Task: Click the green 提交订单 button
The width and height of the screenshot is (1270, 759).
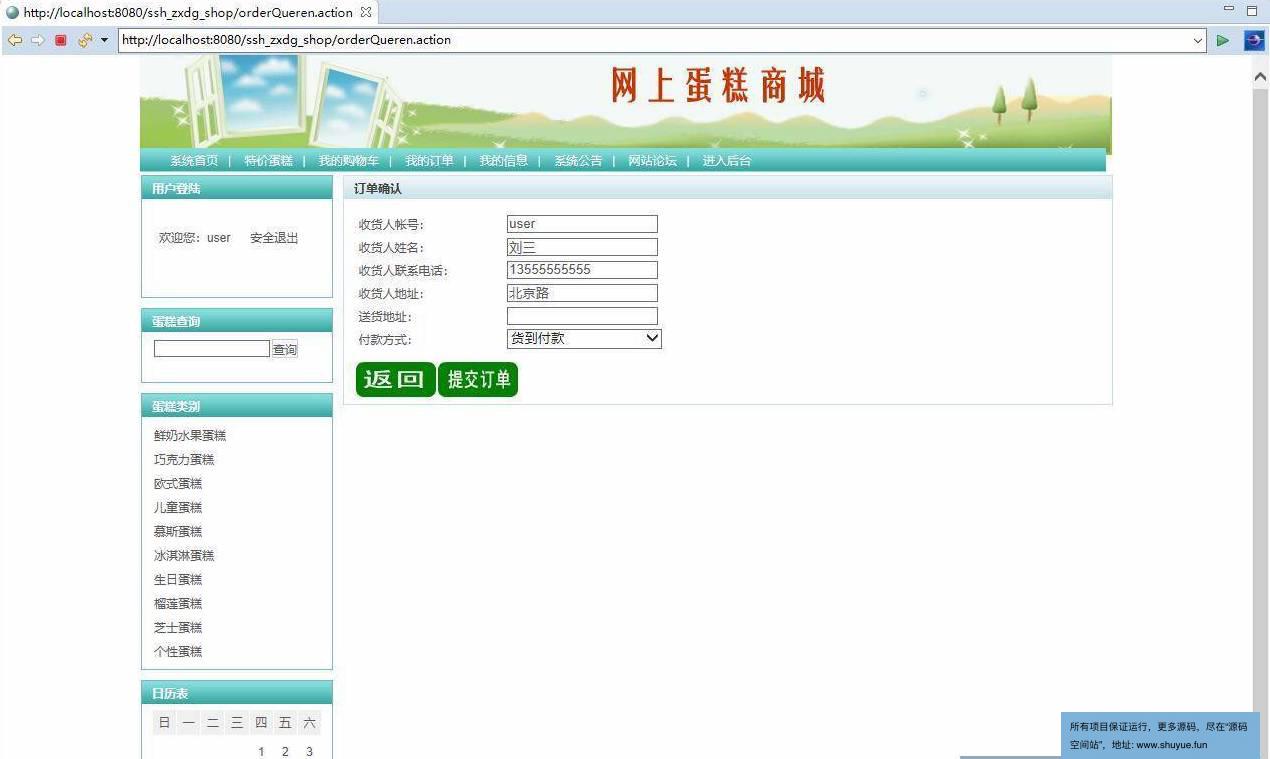Action: tap(478, 380)
